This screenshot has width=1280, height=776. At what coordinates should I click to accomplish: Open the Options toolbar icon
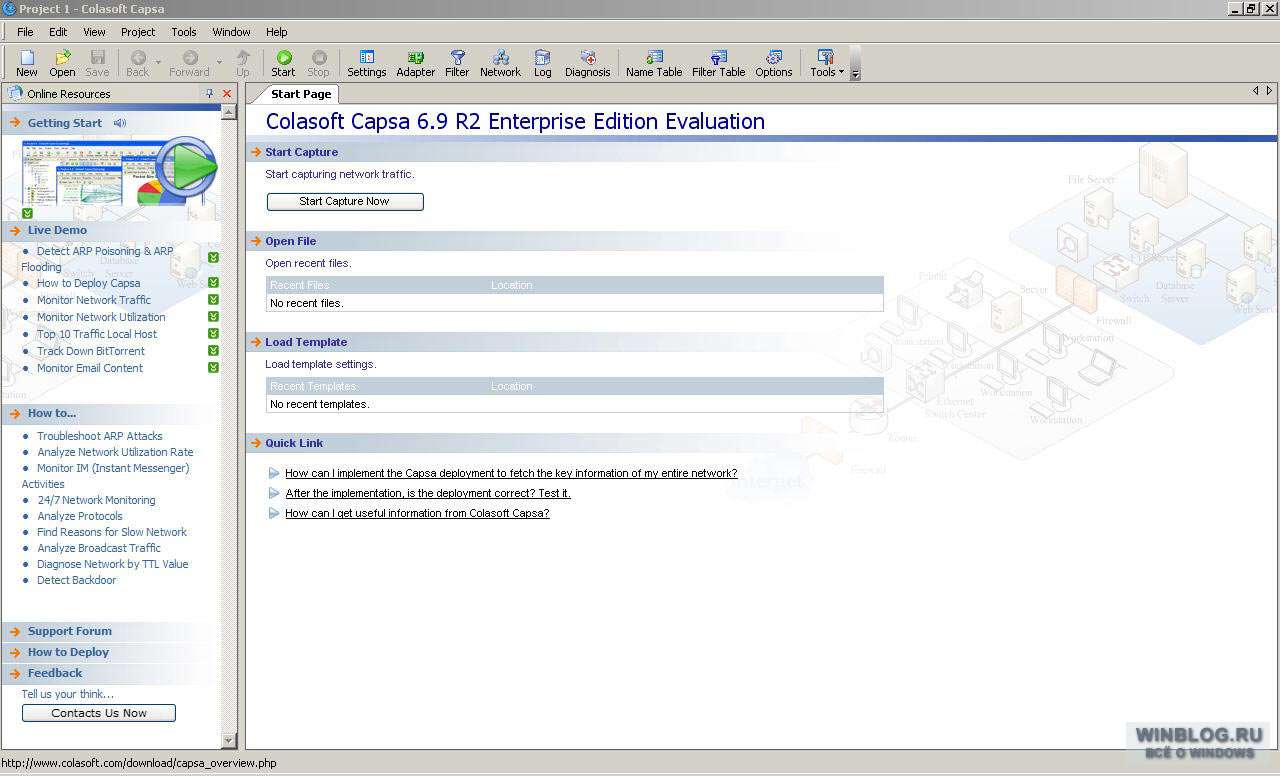(x=774, y=64)
